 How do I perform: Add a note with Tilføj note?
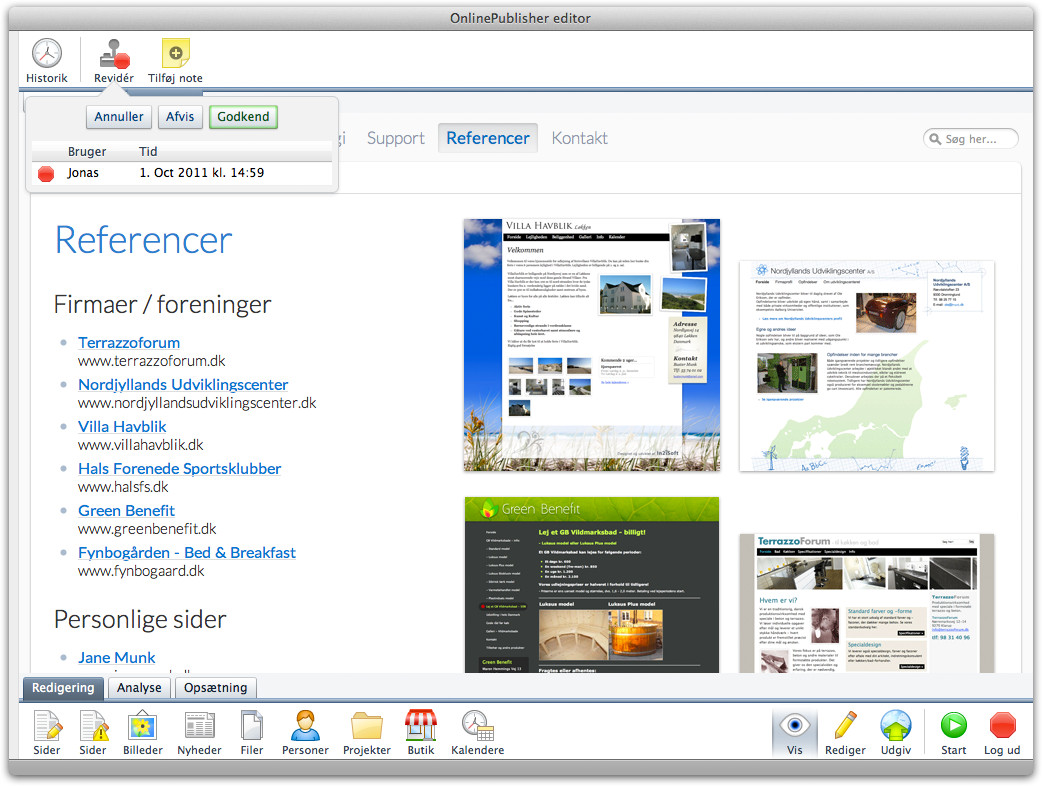pos(175,54)
